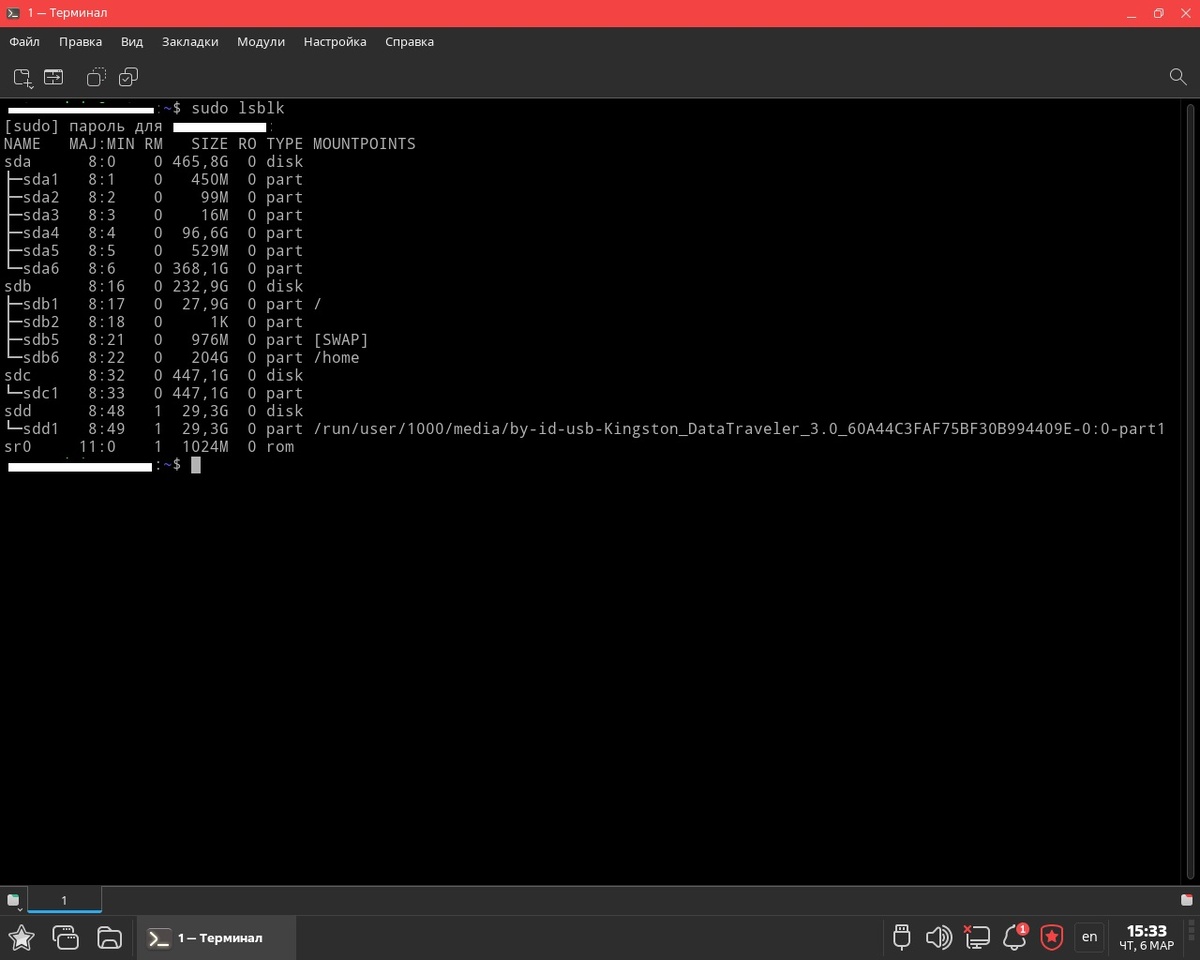Open the Закладки menu
The height and width of the screenshot is (960, 1200).
[190, 42]
